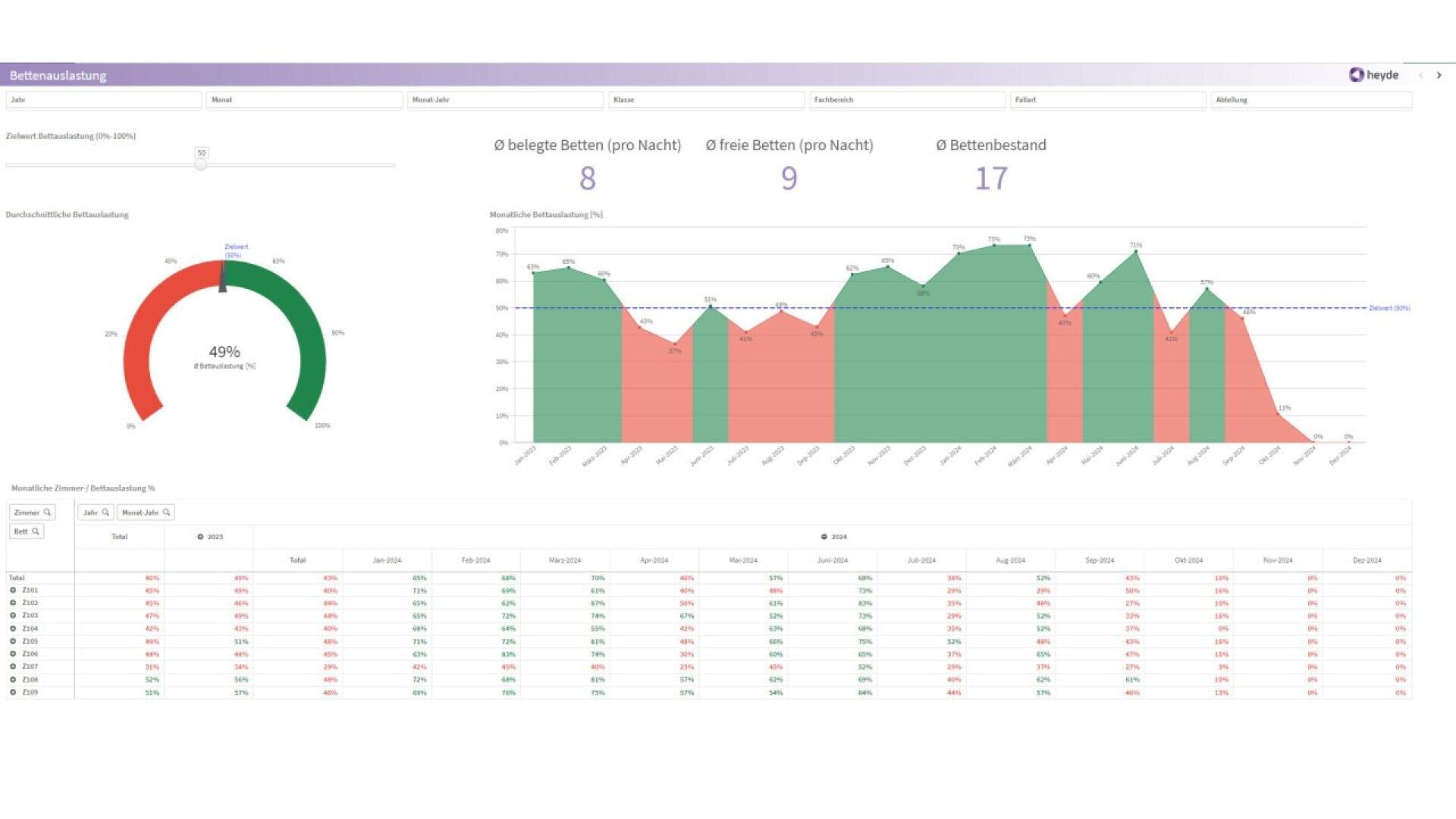
Task: Open the Klasse filter pane
Action: 705,100
